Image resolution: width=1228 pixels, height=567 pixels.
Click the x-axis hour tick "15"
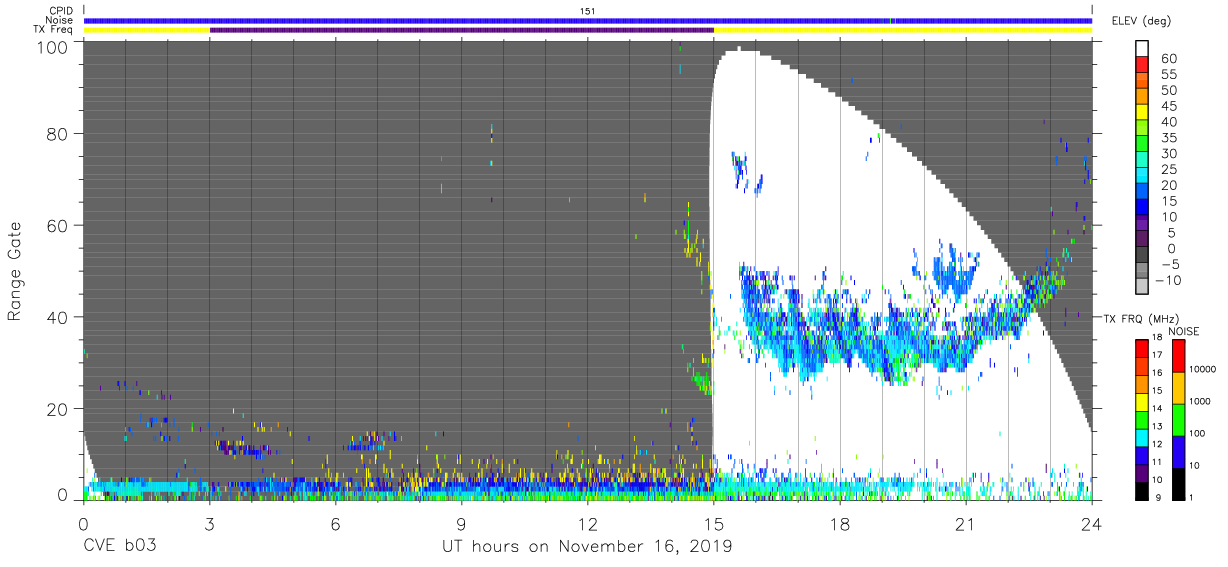tap(714, 524)
